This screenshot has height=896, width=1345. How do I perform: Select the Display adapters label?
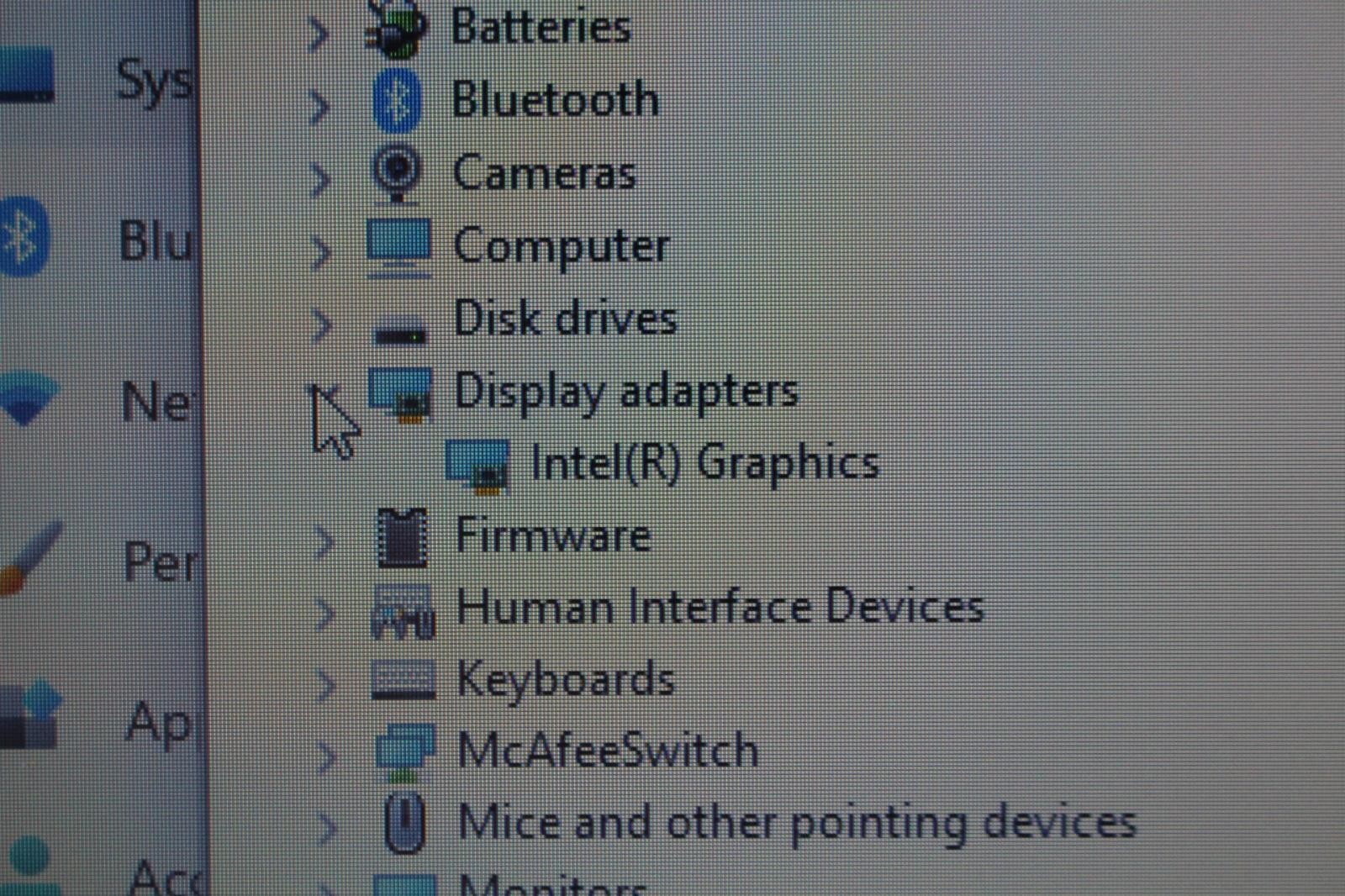coord(625,393)
